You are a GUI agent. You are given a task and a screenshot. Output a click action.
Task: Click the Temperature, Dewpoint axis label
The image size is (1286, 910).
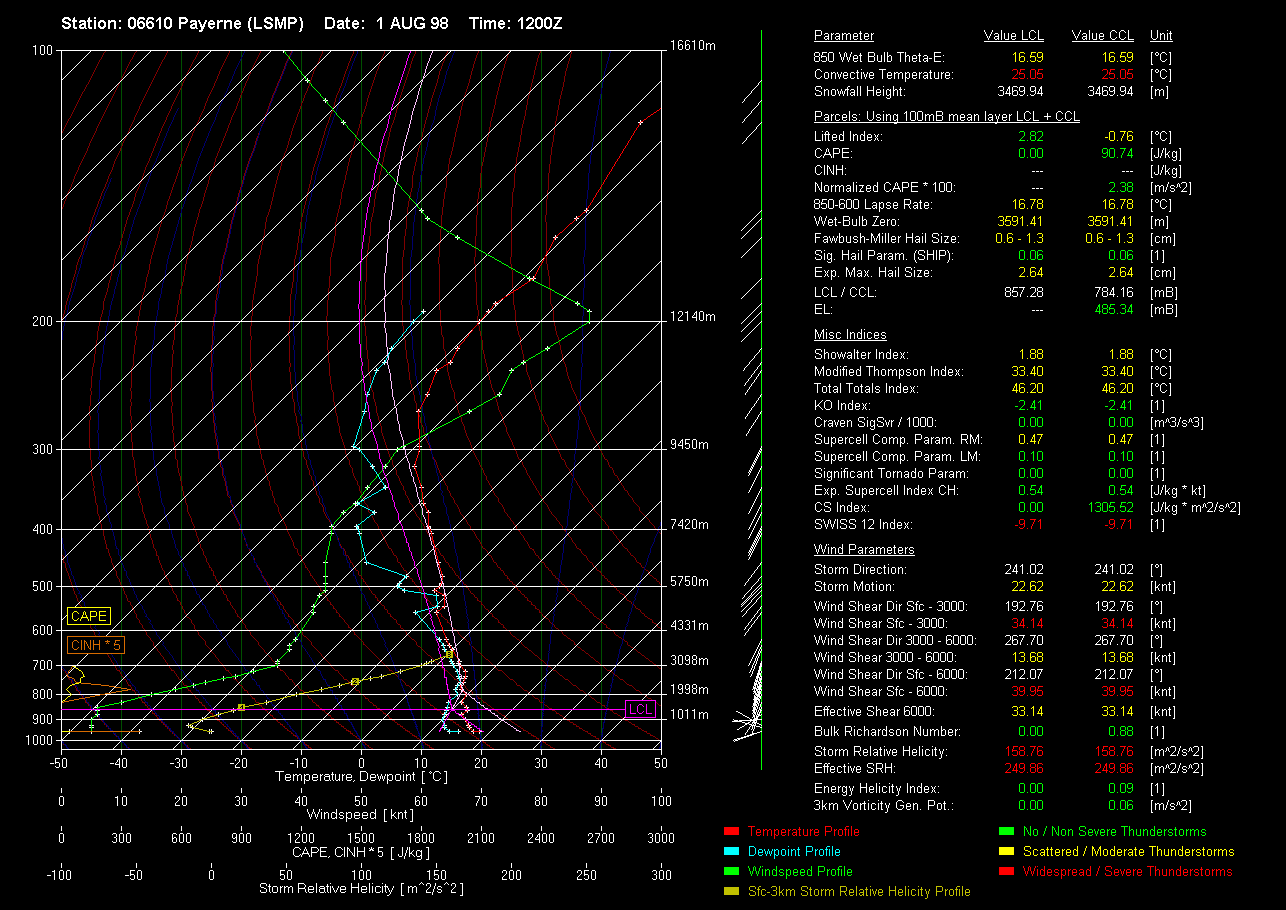point(361,777)
